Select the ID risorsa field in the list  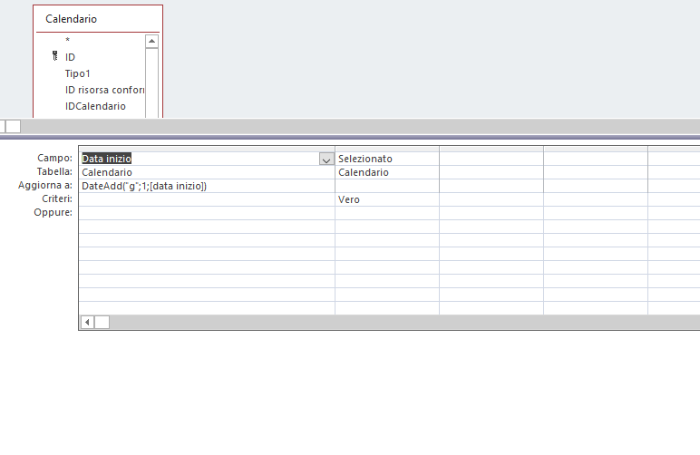tap(104, 90)
